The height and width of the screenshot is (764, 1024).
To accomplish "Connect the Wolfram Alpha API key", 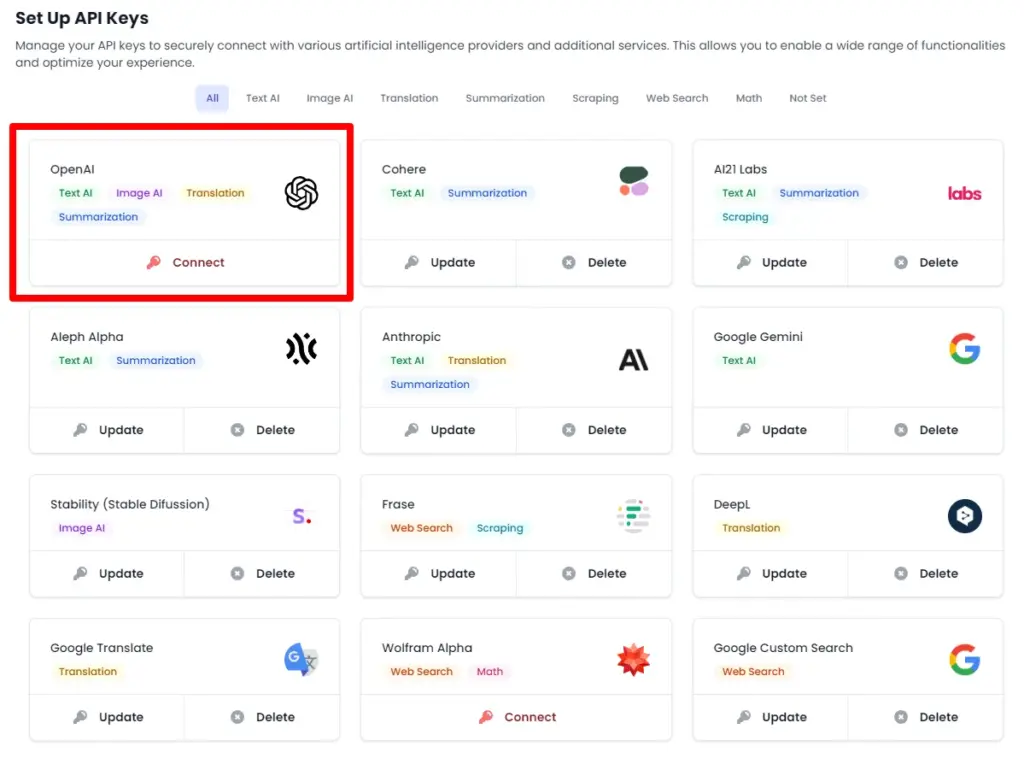I will [516, 717].
